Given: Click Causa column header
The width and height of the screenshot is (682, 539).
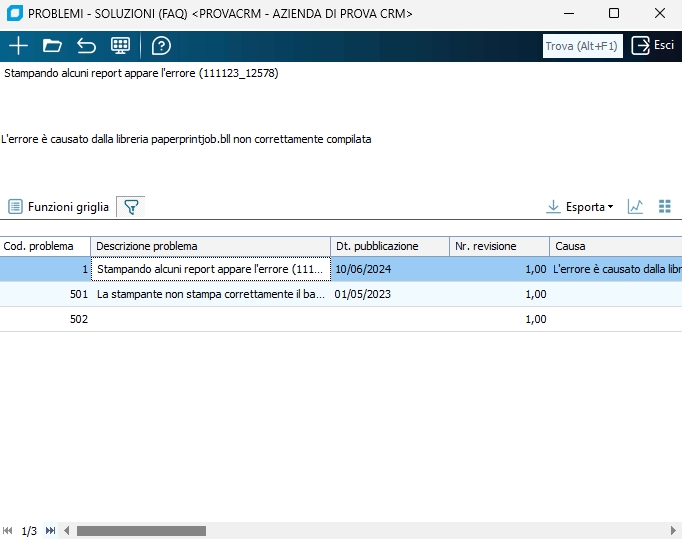Looking at the screenshot, I should pyautogui.click(x=616, y=246).
